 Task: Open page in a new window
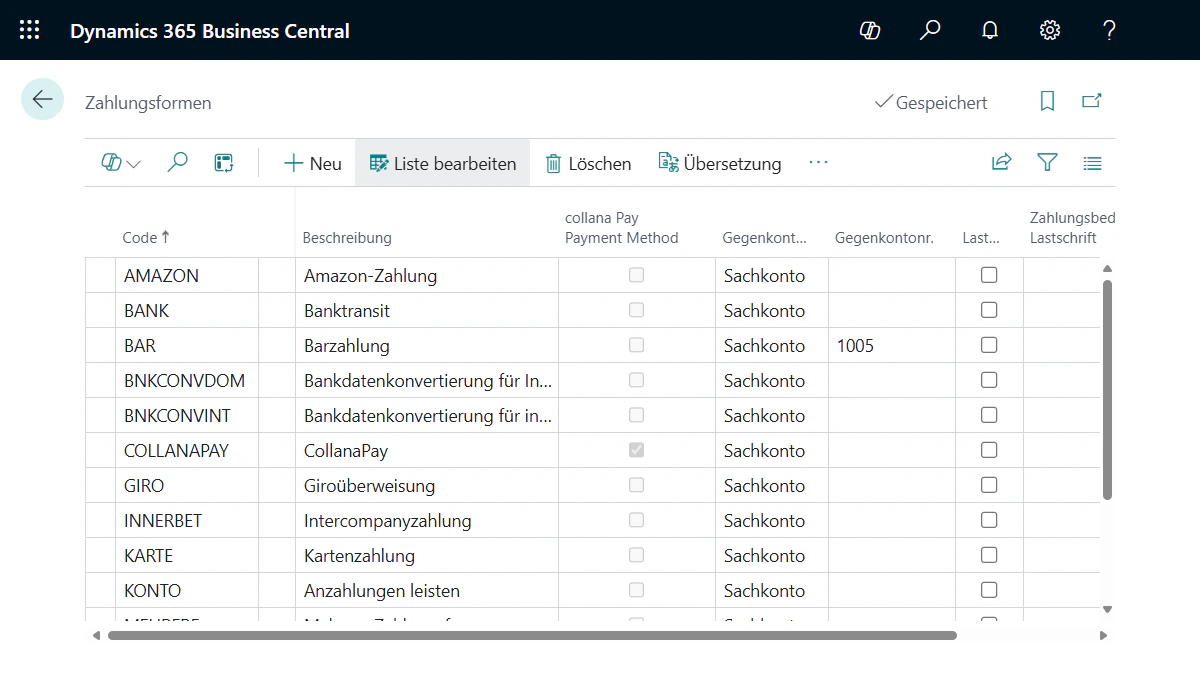click(1092, 101)
